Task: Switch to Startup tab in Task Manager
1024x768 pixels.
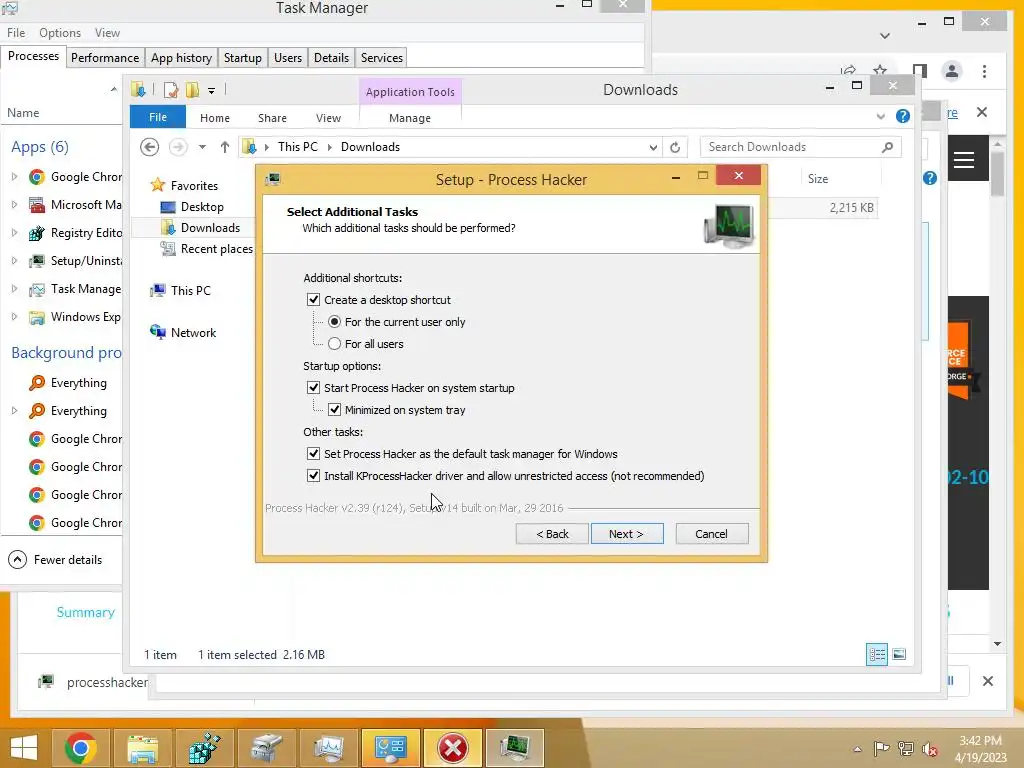Action: point(243,57)
